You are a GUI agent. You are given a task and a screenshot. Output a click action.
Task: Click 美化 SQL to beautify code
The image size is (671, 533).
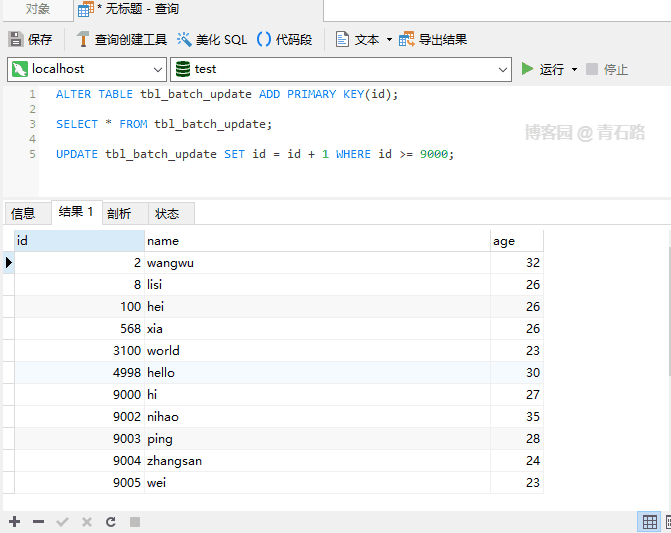pos(212,40)
